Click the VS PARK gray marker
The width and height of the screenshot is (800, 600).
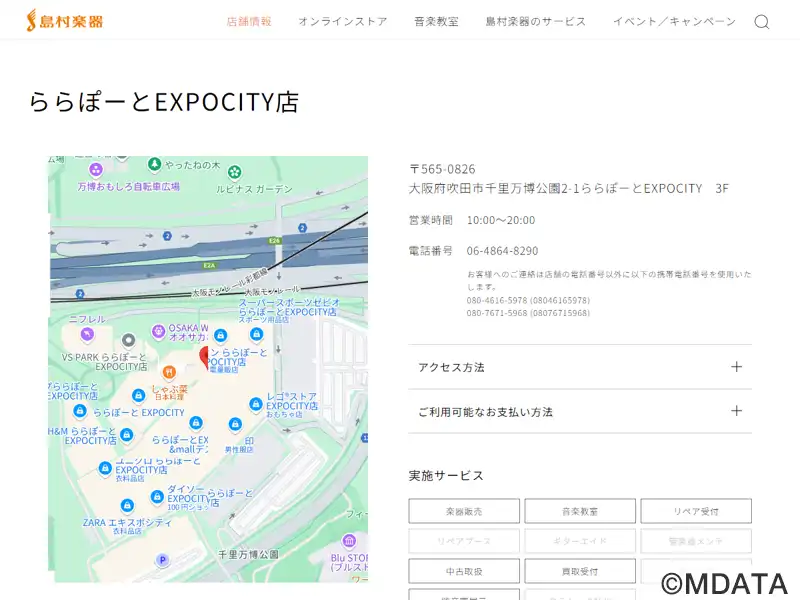tap(129, 340)
